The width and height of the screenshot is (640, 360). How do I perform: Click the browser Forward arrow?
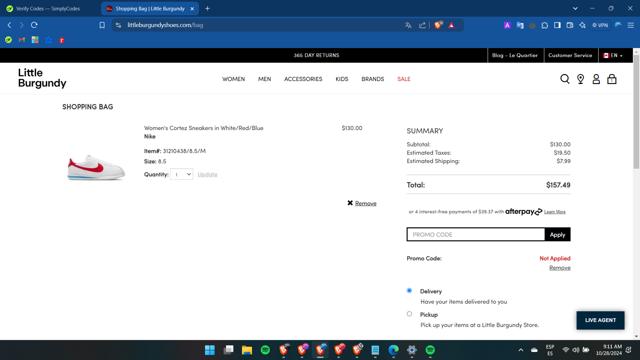click(x=22, y=25)
